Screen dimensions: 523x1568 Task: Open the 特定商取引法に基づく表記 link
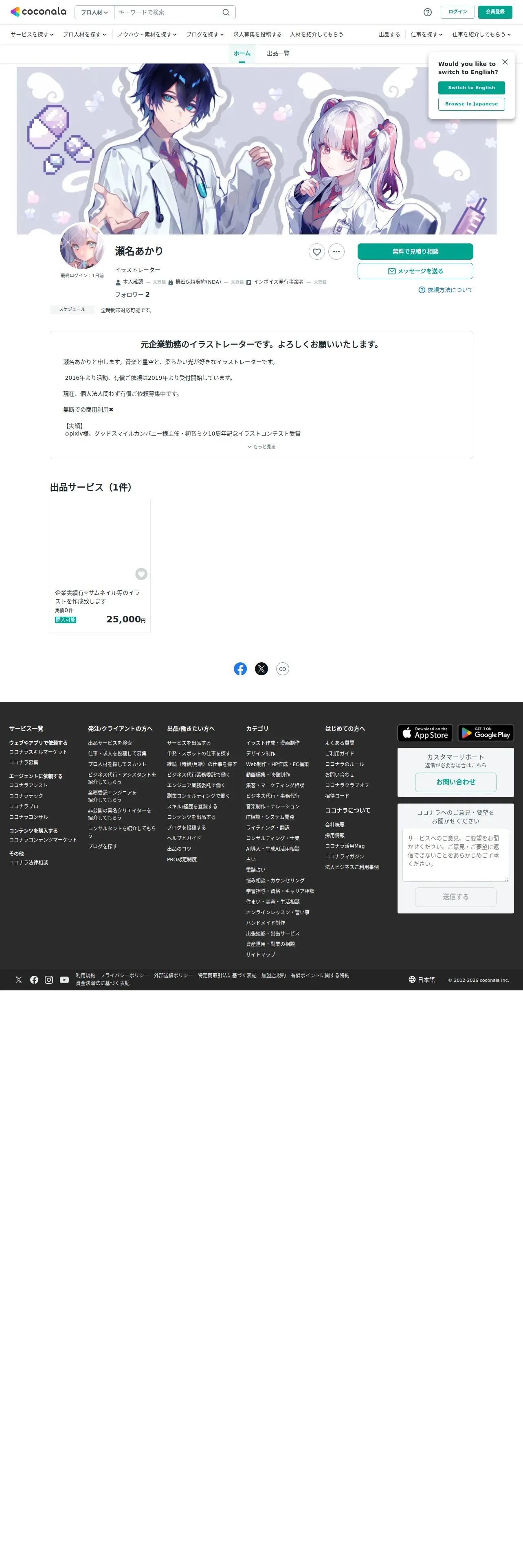pos(227,976)
